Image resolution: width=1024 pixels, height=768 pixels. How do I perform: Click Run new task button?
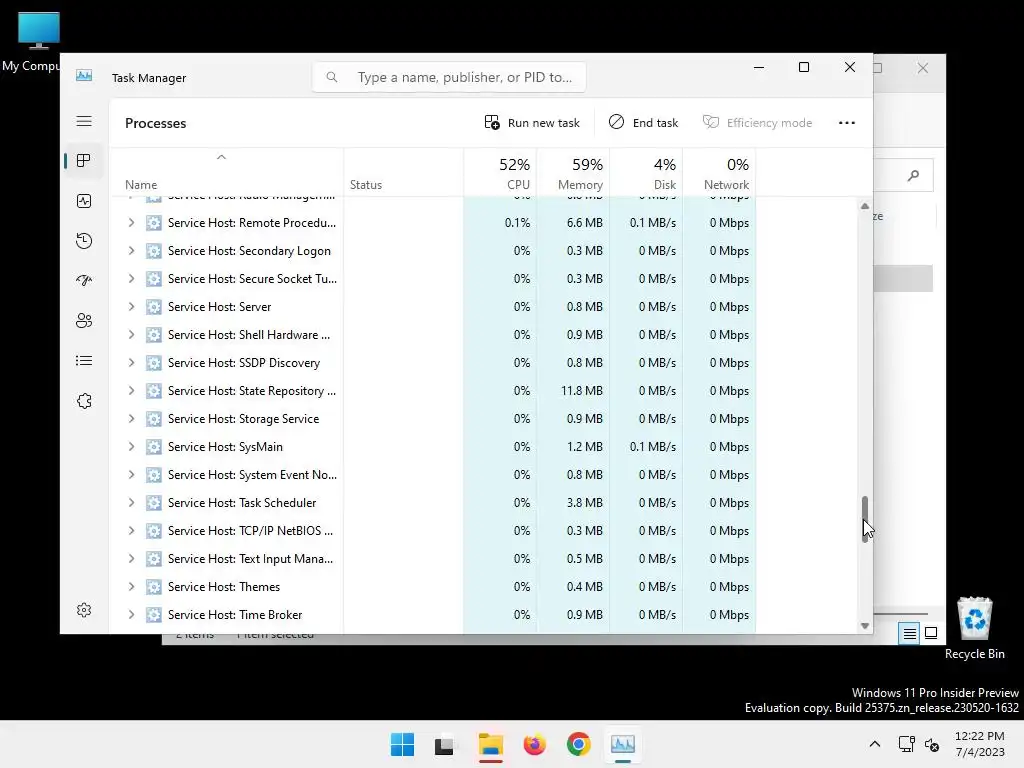(532, 123)
